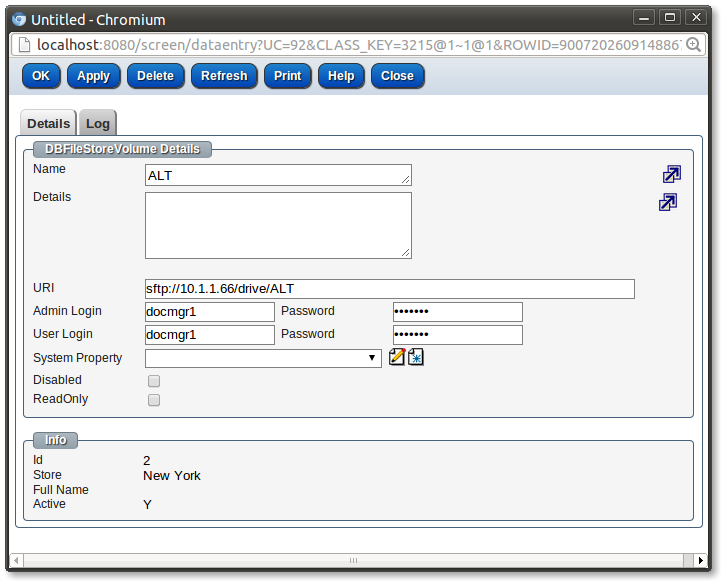Enable the Disabled checkbox
The image size is (721, 581).
click(154, 381)
